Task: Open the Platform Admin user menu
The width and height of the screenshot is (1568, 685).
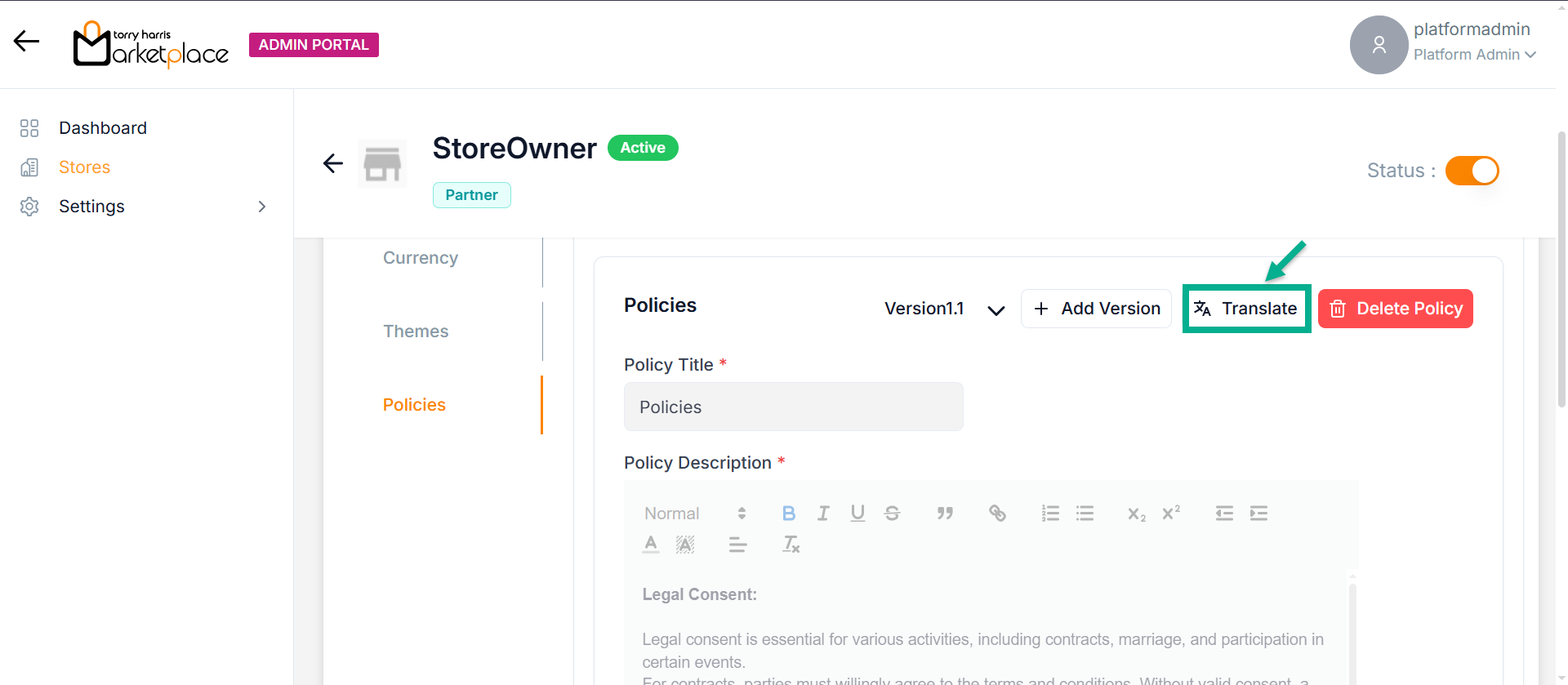Action: 1474,55
